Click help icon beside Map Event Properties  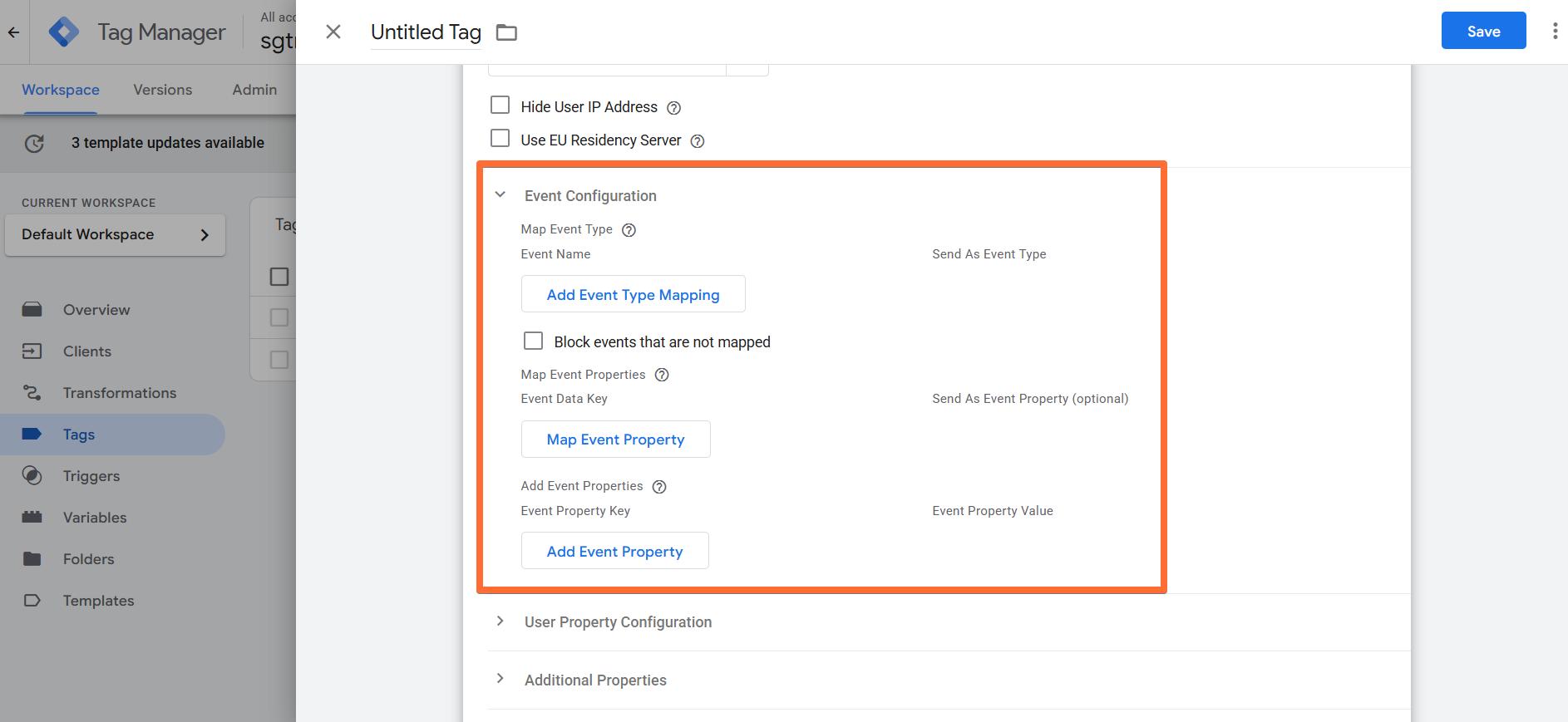click(662, 375)
